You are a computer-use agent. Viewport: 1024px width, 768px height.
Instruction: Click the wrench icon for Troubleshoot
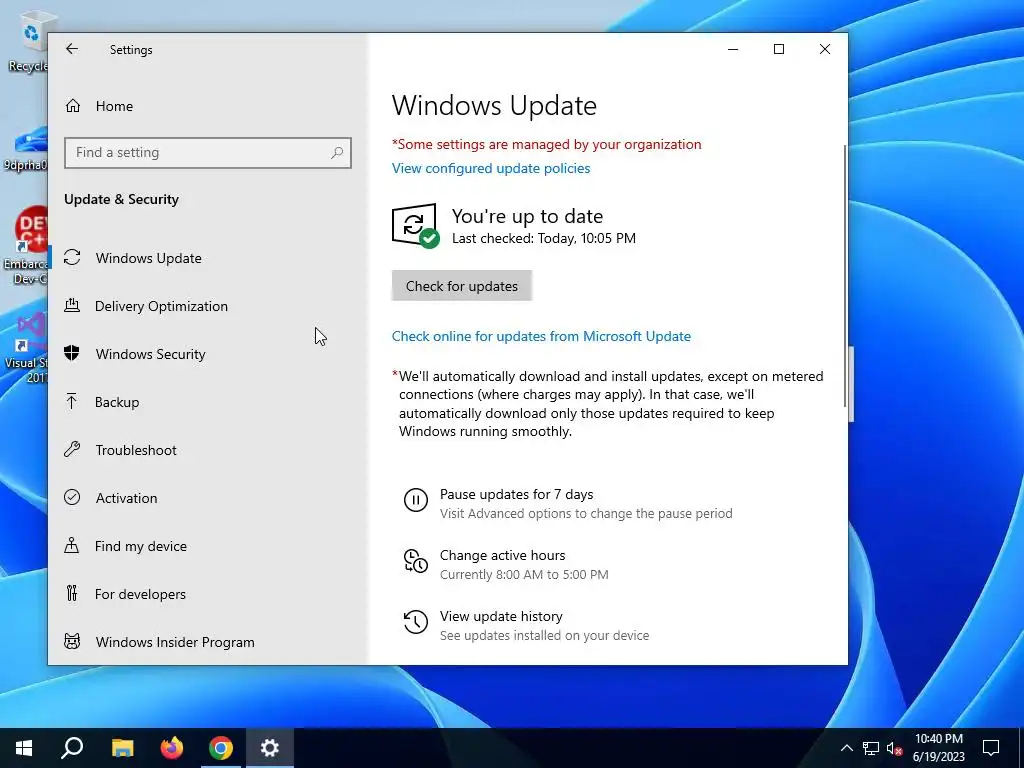click(72, 449)
